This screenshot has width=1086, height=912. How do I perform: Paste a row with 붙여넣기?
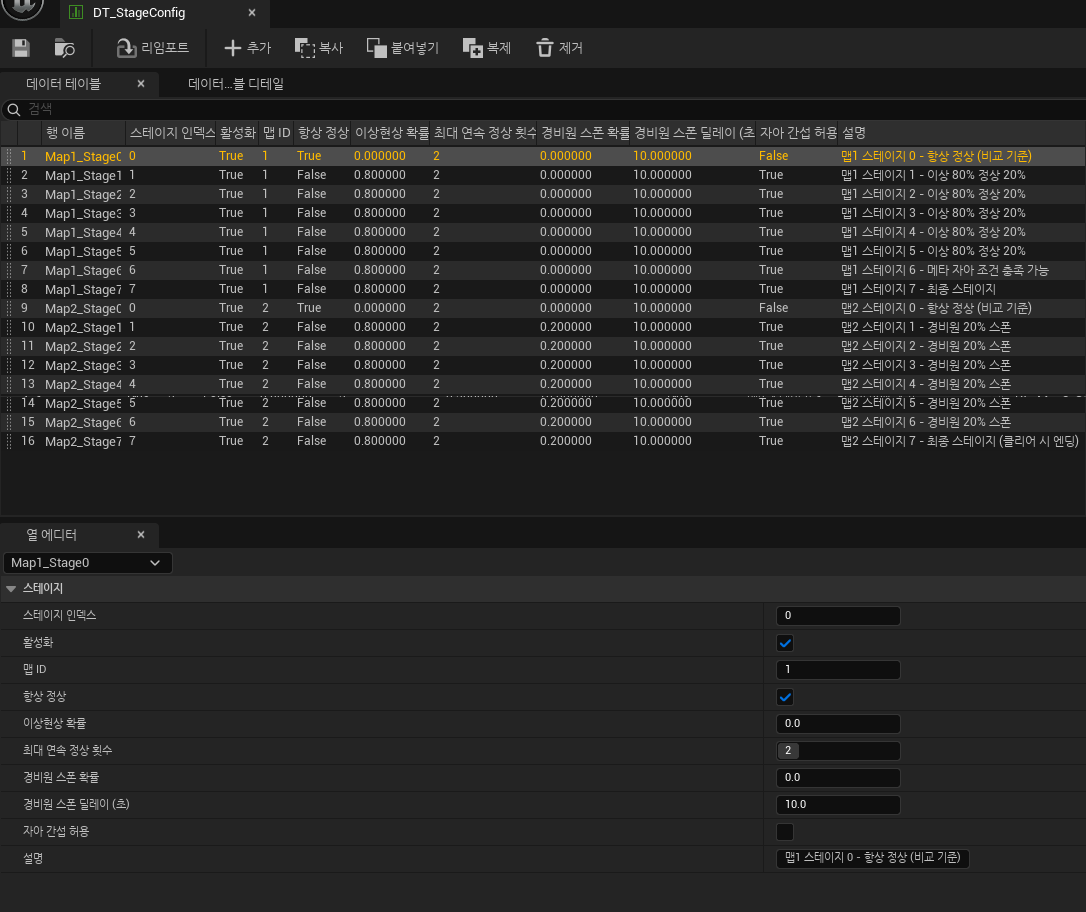pos(402,48)
